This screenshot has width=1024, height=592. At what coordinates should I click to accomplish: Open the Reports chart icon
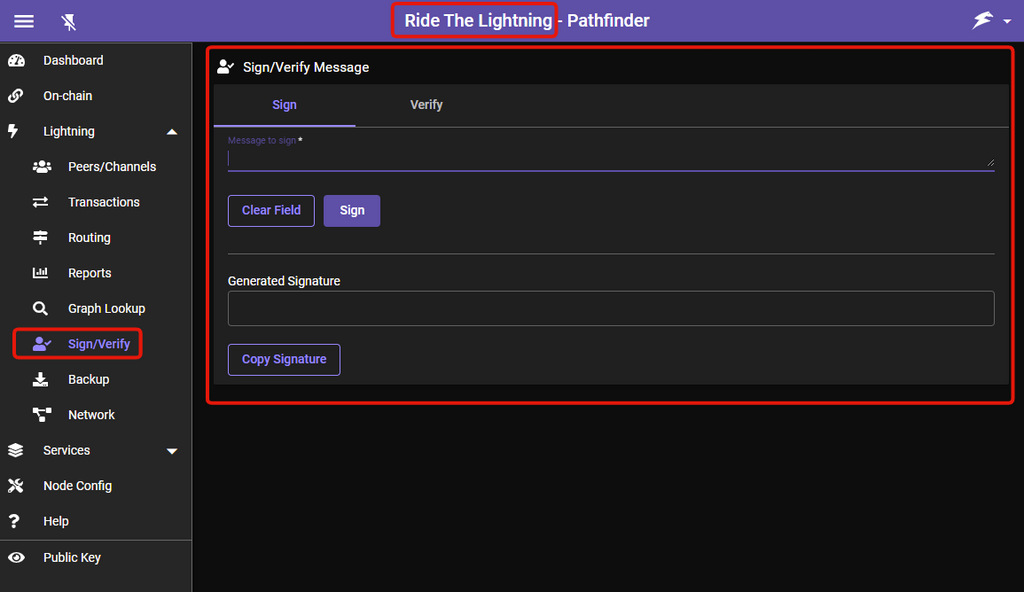(x=41, y=273)
